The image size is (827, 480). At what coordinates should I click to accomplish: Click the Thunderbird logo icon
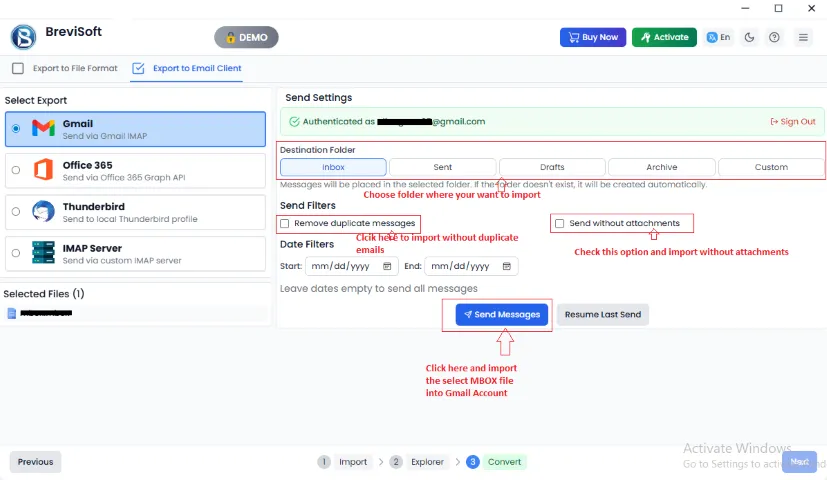(x=43, y=212)
